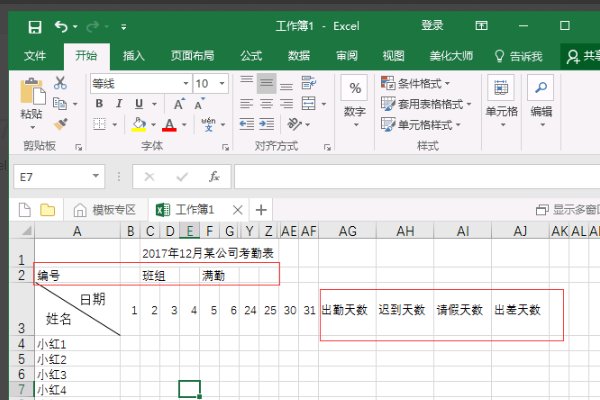Click text Orientation icon
600x400 pixels.
coord(294,124)
